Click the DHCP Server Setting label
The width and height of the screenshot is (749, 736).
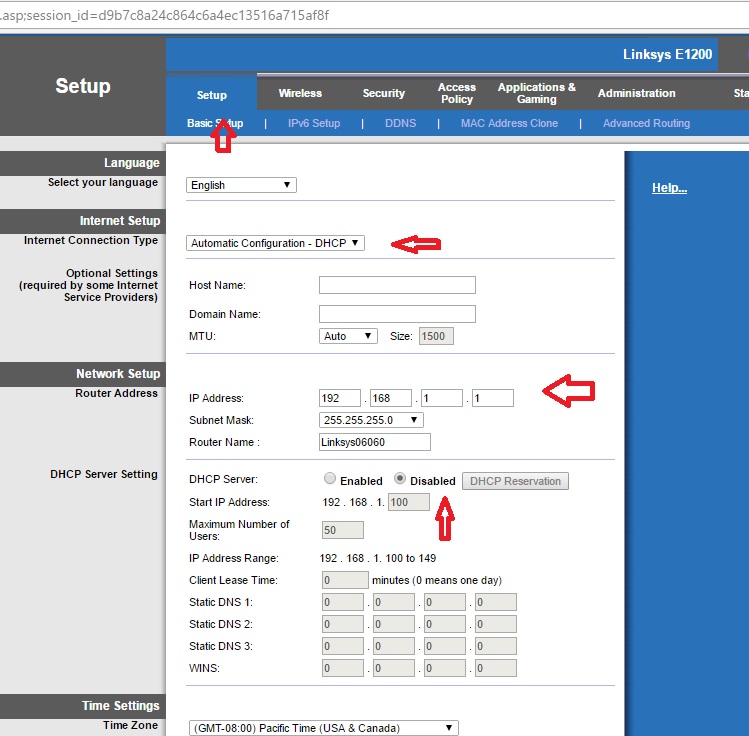click(104, 474)
